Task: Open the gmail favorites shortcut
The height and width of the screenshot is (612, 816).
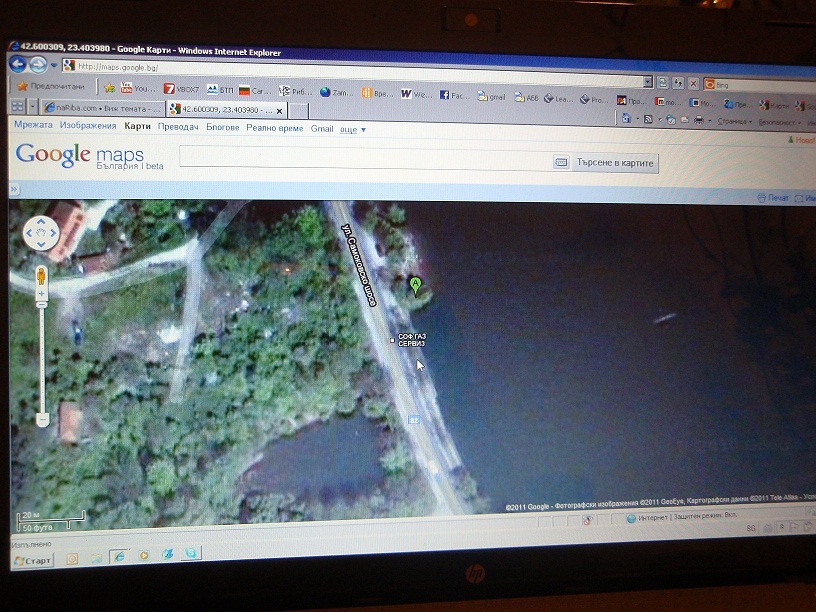Action: (x=491, y=96)
